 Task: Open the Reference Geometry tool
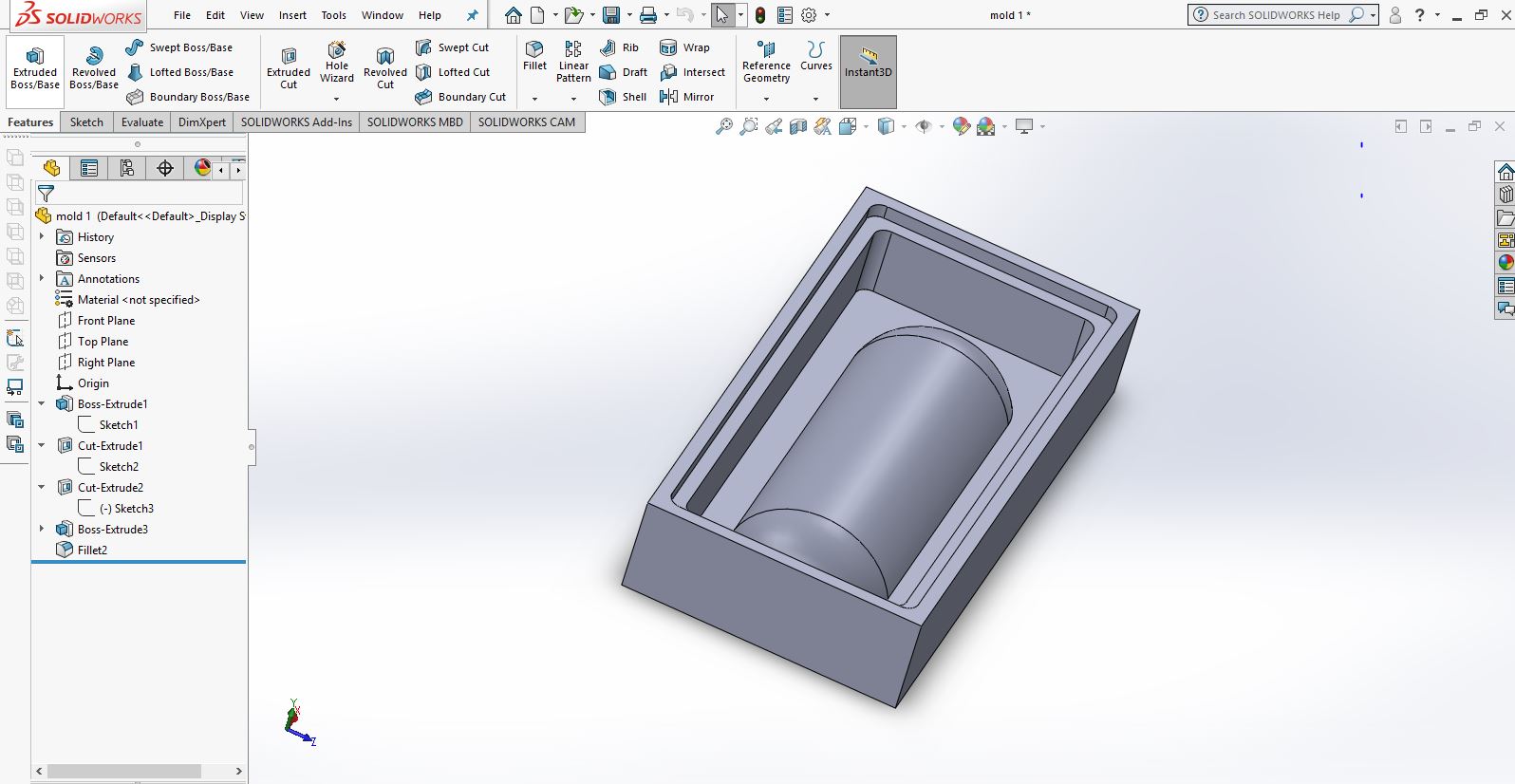click(x=766, y=61)
